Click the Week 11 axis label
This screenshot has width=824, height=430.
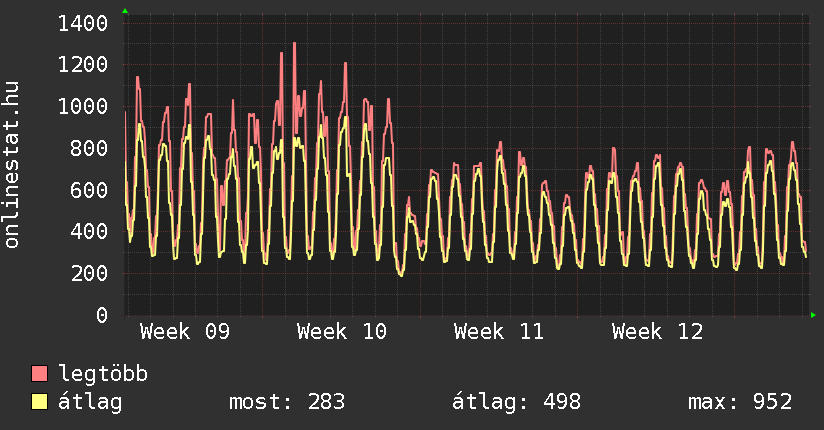[x=498, y=332]
